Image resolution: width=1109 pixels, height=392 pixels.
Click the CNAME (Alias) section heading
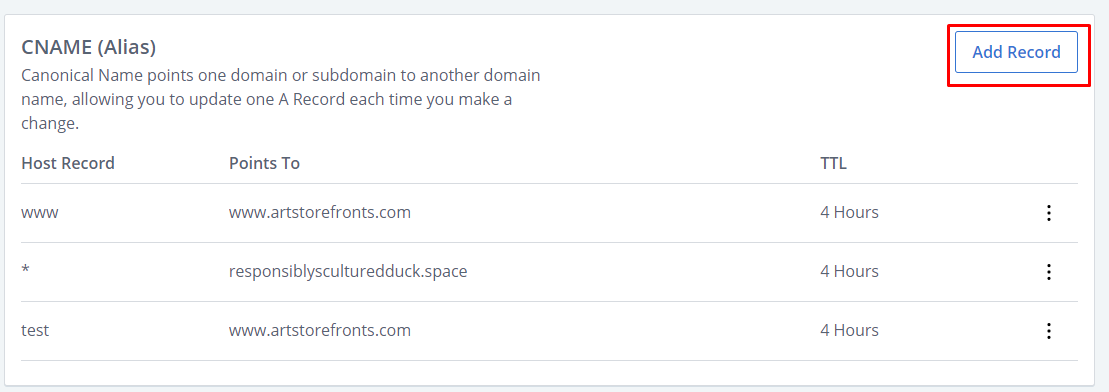(88, 47)
